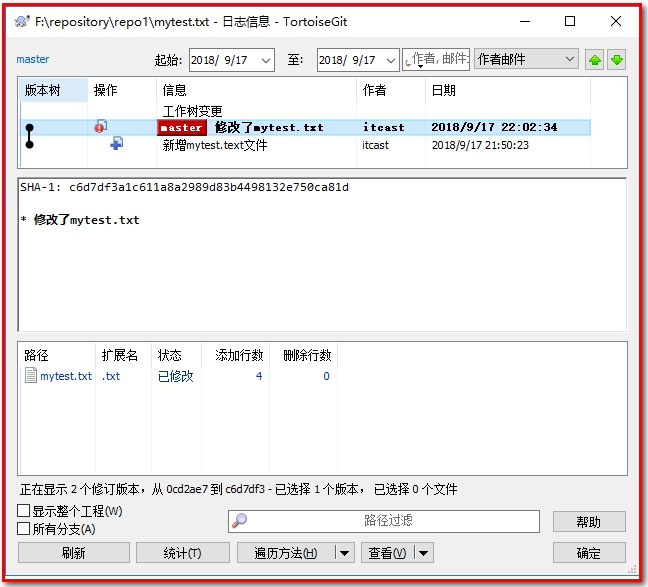
Task: Click the added lines value 4
Action: [259, 376]
